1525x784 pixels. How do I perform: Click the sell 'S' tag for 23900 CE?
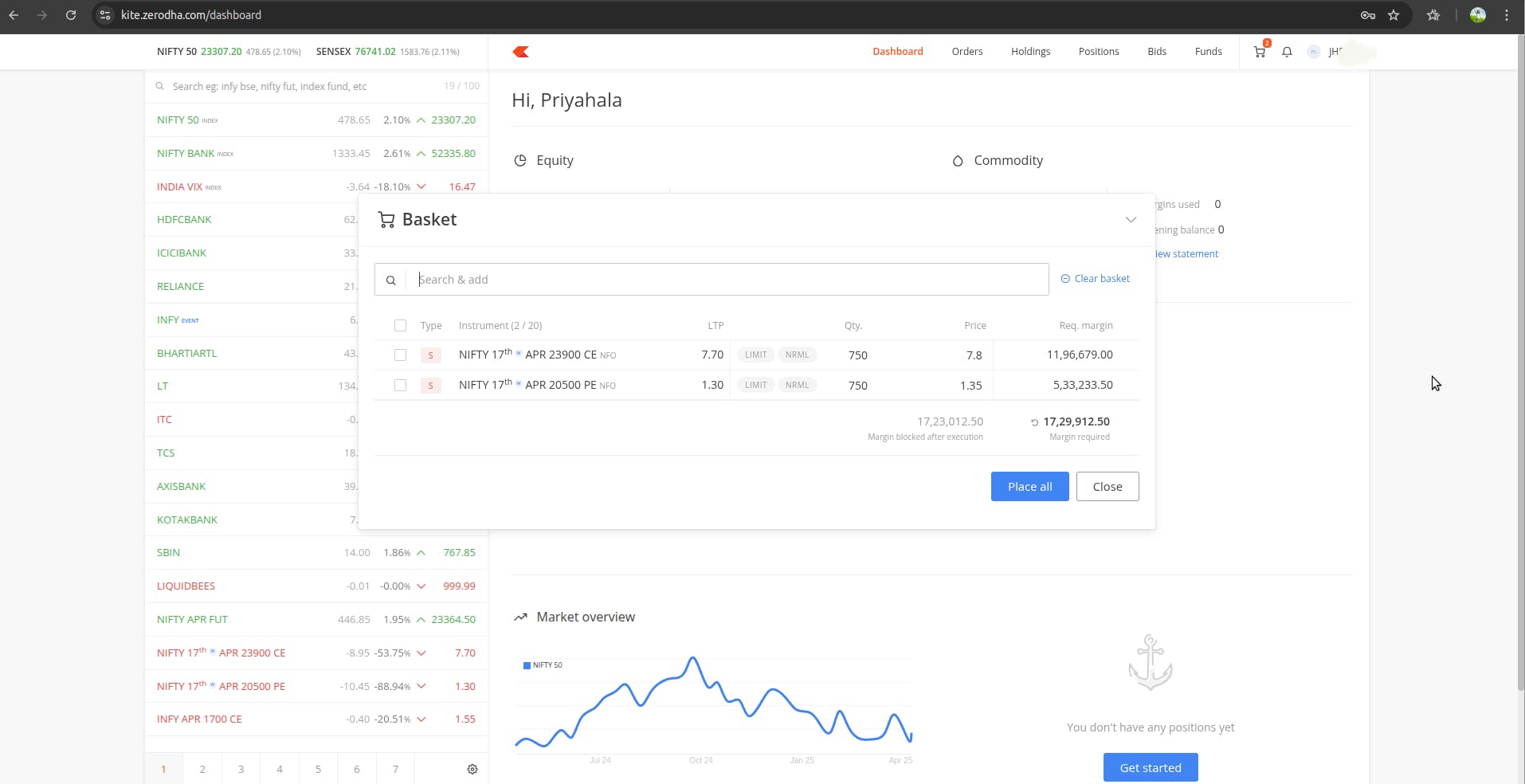[x=430, y=355]
